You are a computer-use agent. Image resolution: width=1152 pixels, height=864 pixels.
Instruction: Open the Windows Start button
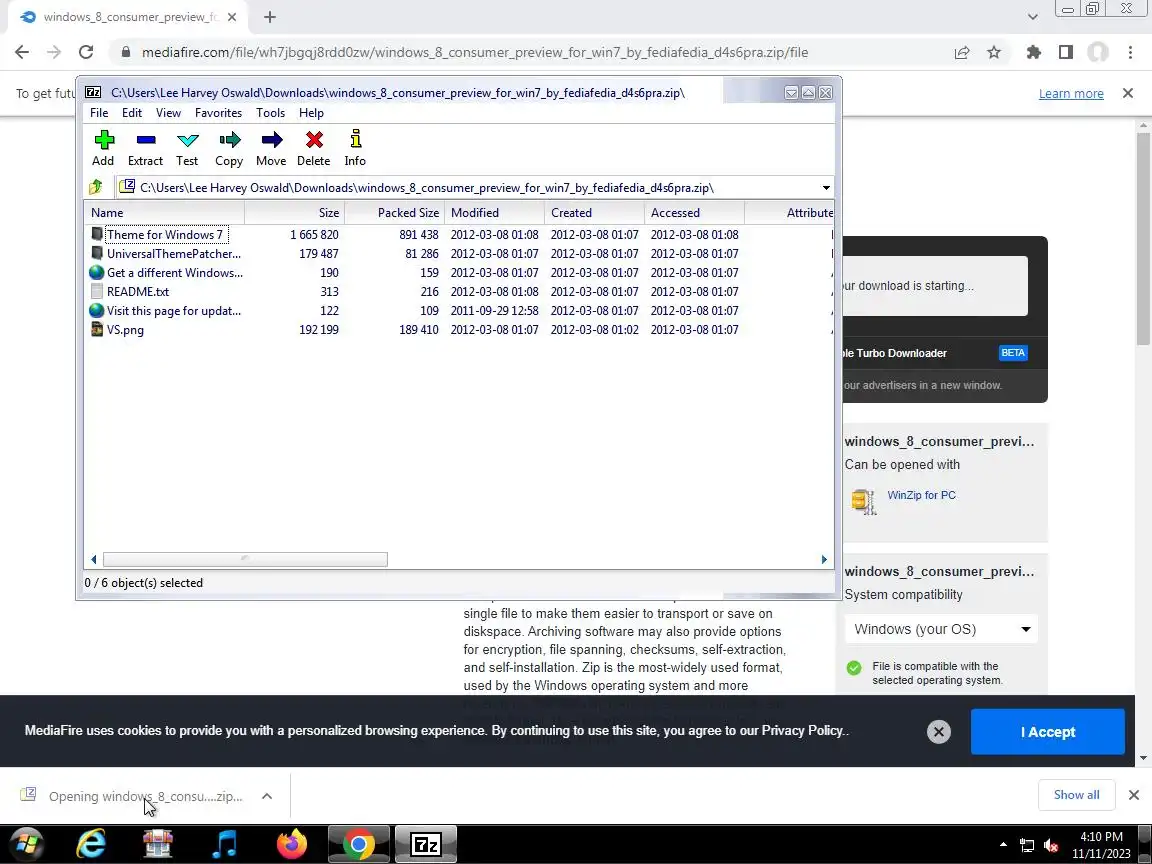pos(28,844)
